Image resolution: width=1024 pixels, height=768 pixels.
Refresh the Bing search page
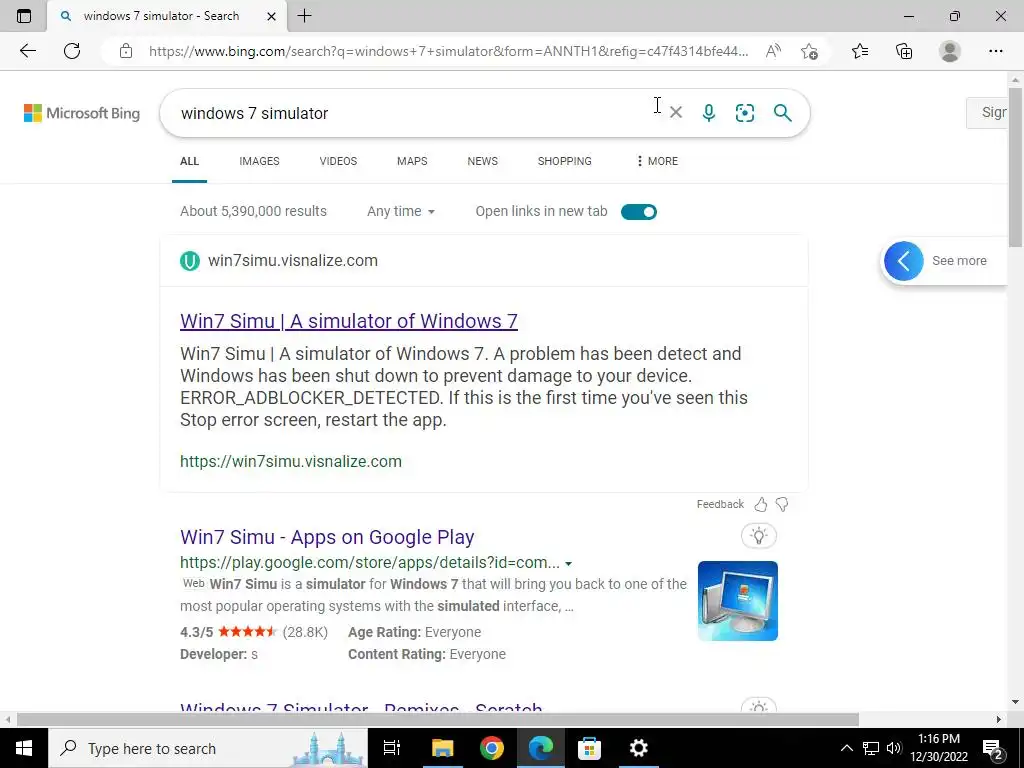[x=72, y=51]
